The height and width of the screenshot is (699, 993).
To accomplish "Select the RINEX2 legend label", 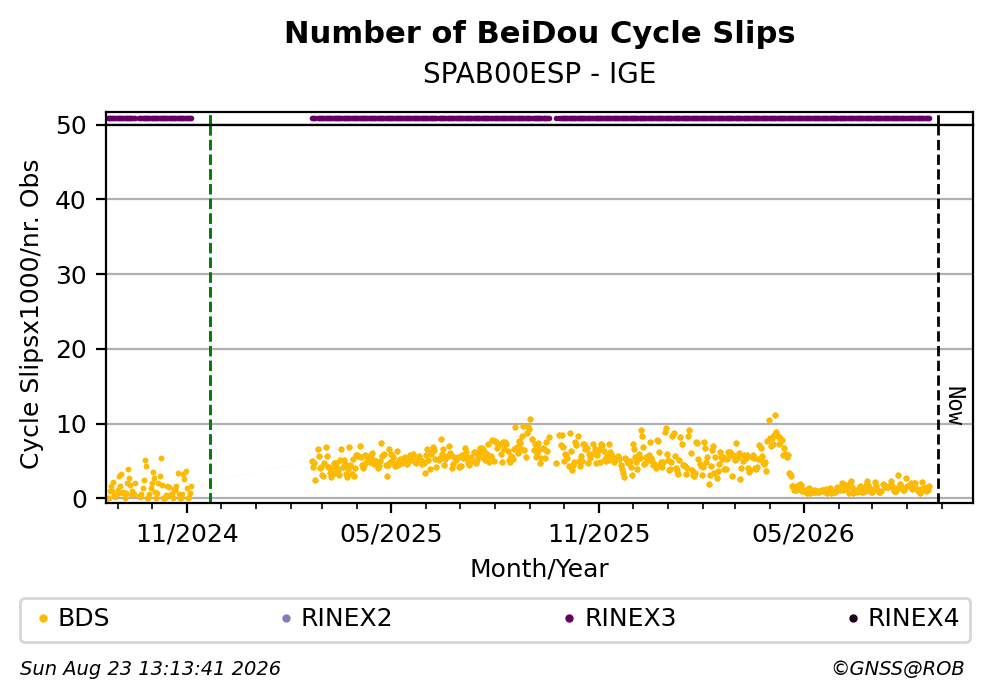I will [x=346, y=618].
